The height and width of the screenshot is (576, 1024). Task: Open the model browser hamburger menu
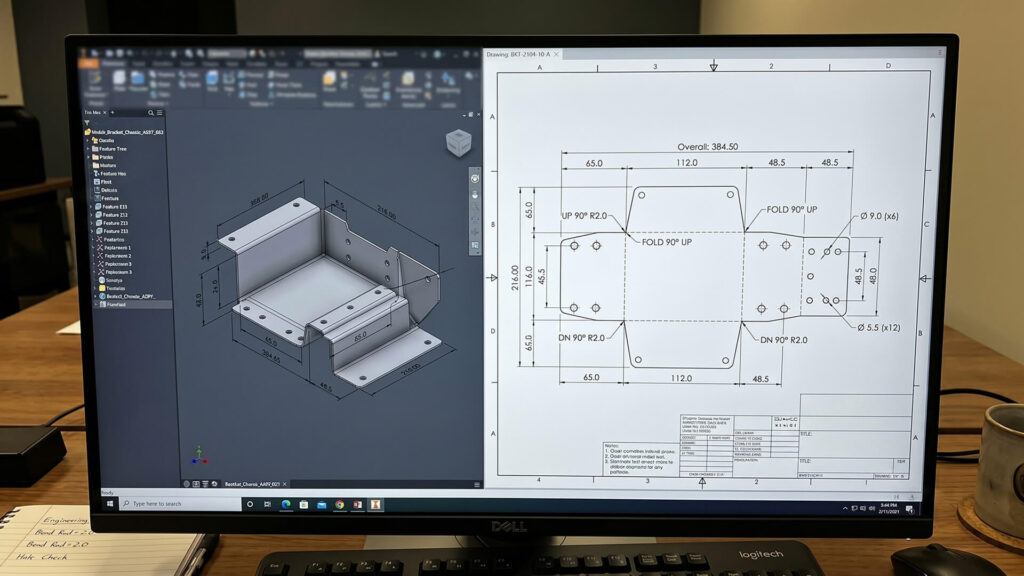coord(159,113)
